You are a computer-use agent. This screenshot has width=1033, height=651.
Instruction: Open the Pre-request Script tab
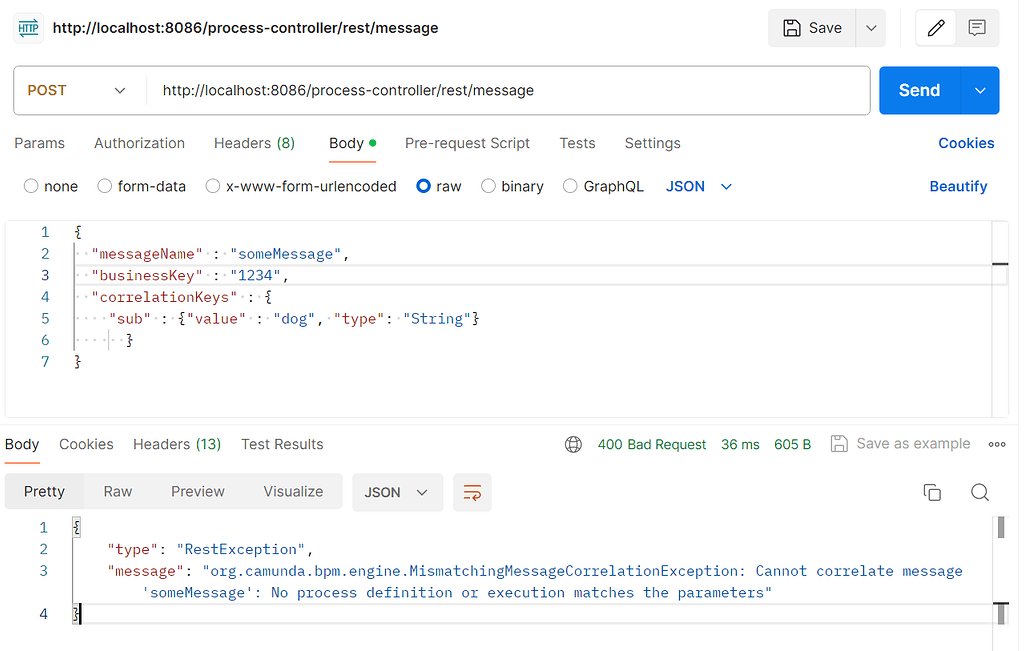467,143
